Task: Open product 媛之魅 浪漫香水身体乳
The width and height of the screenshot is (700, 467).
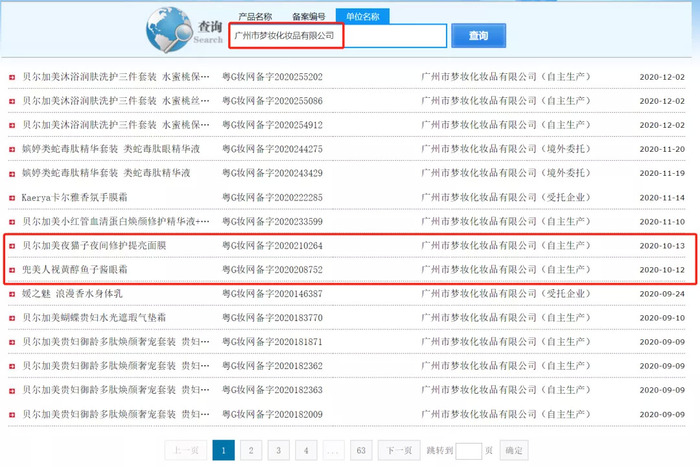Action: pyautogui.click(x=72, y=294)
